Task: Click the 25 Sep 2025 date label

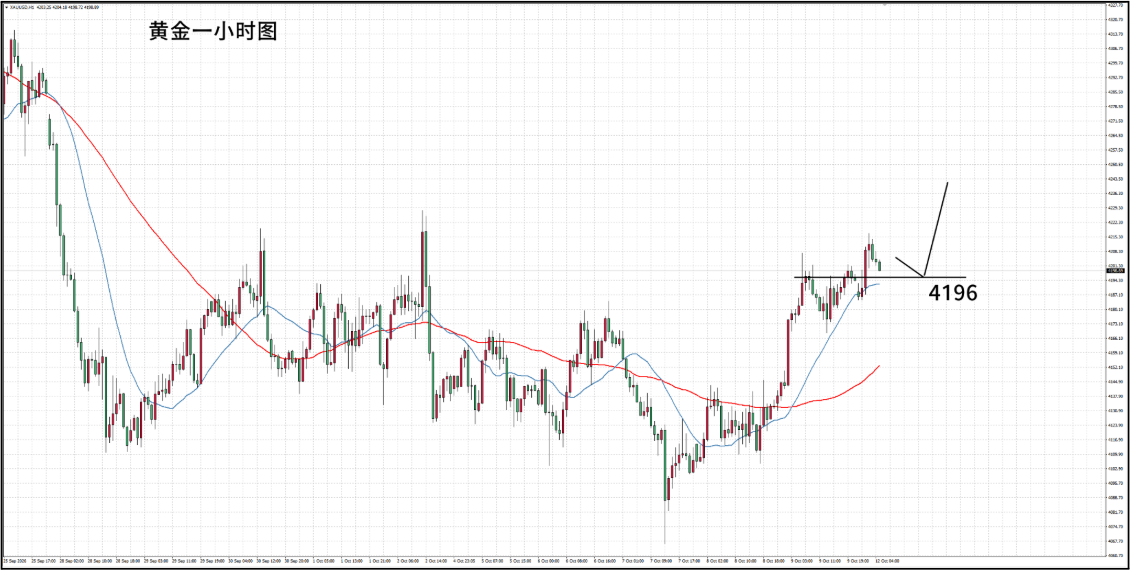Action: click(x=15, y=560)
